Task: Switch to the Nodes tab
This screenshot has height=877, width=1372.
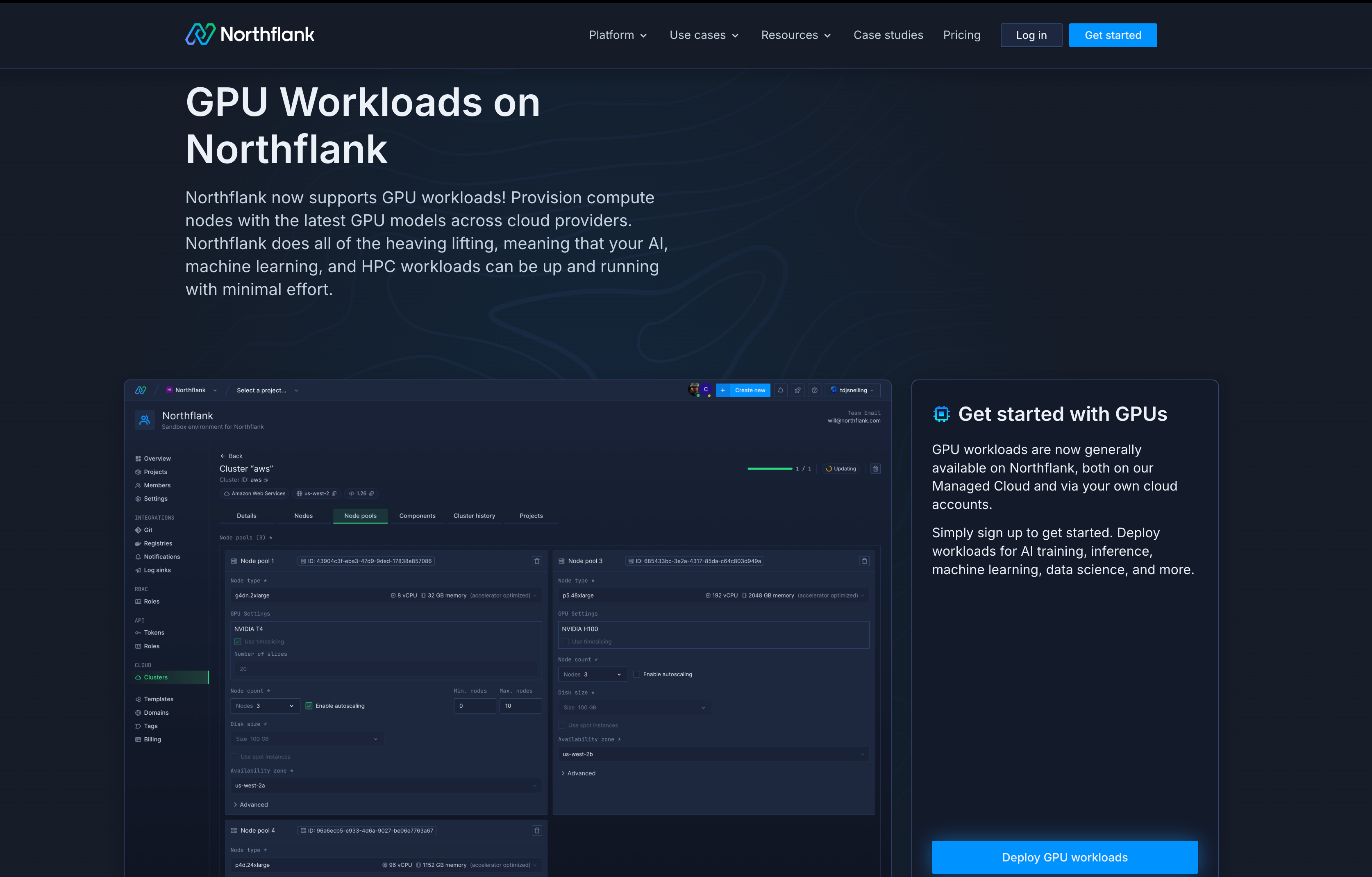Action: pos(304,516)
